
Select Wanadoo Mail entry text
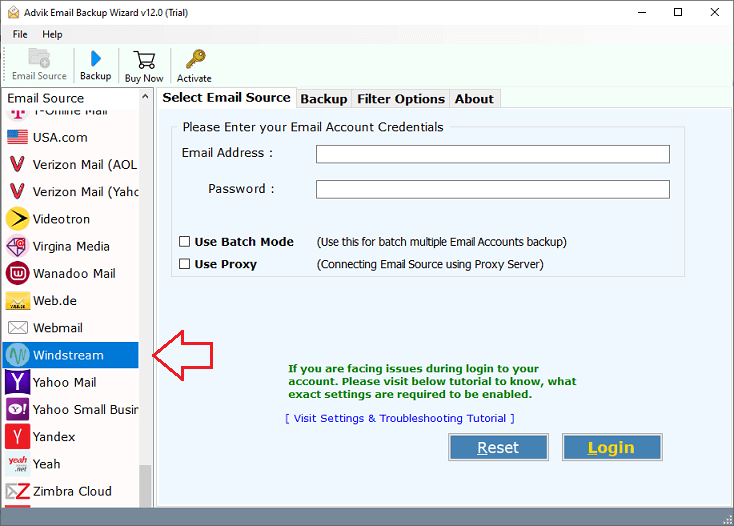coord(74,273)
